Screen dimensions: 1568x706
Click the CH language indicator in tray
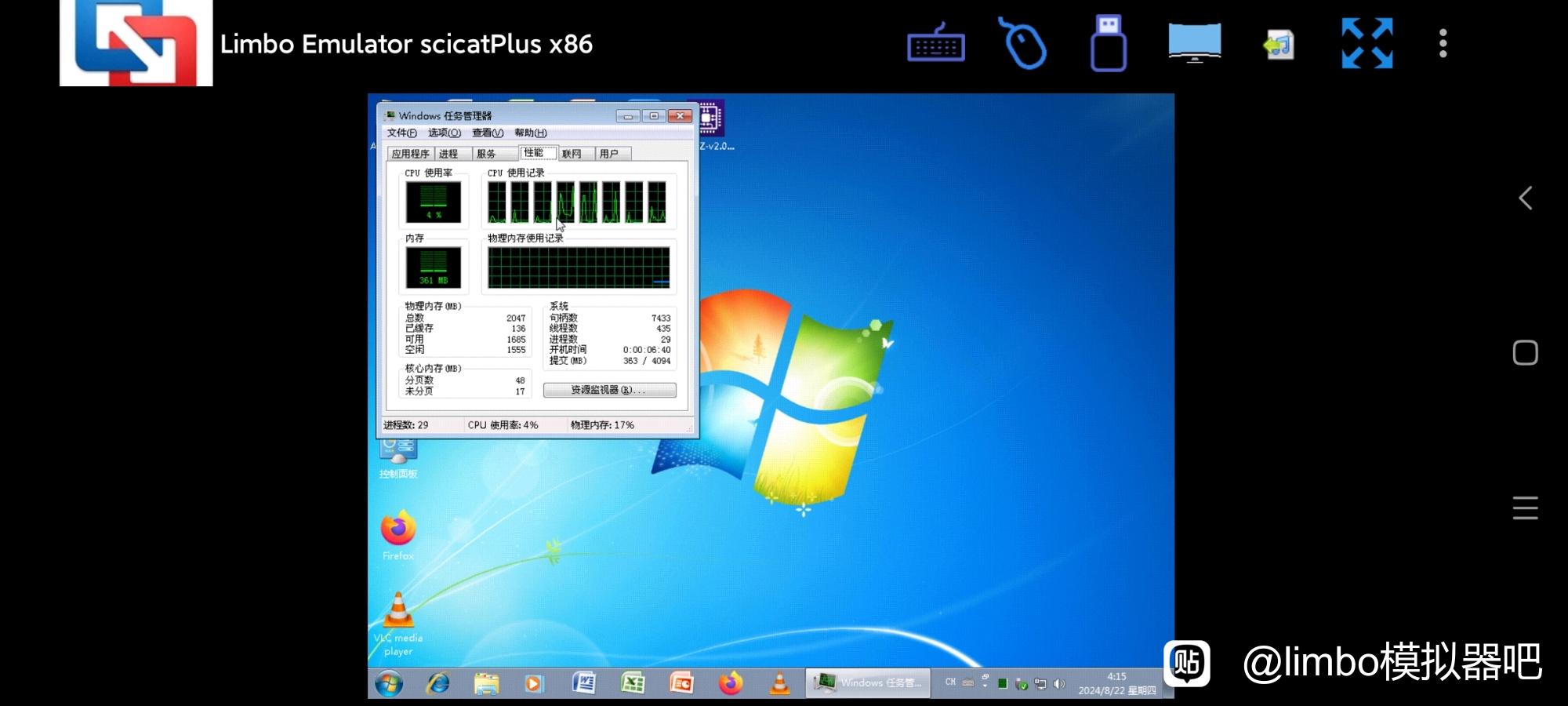pyautogui.click(x=950, y=682)
